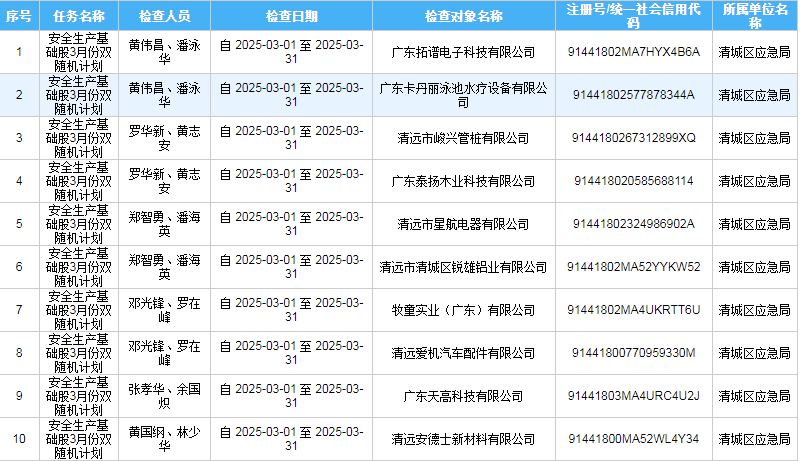Select company 清远爱机汽车配件有限公司
Image resolution: width=800 pixels, height=461 pixels.
point(463,353)
